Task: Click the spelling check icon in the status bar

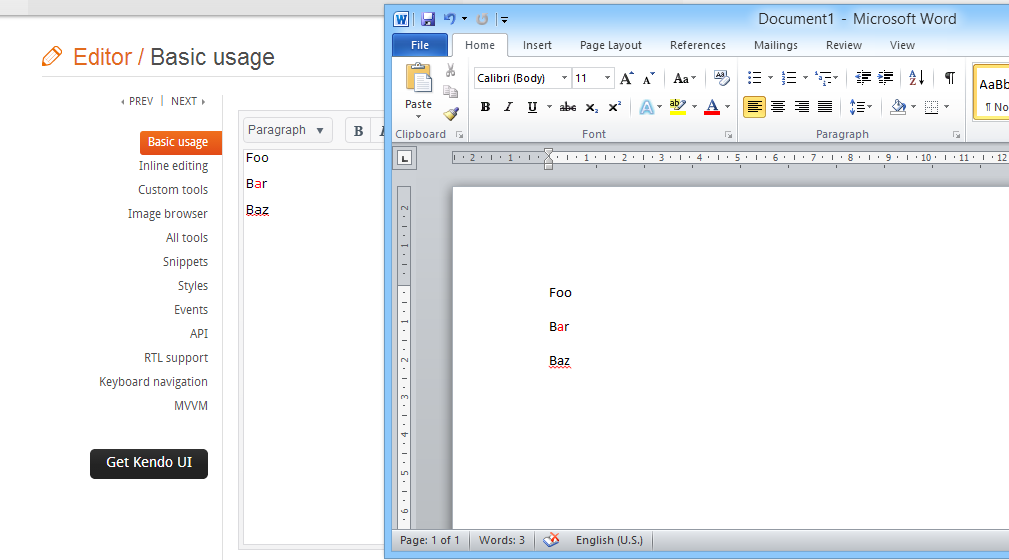Action: coord(551,540)
